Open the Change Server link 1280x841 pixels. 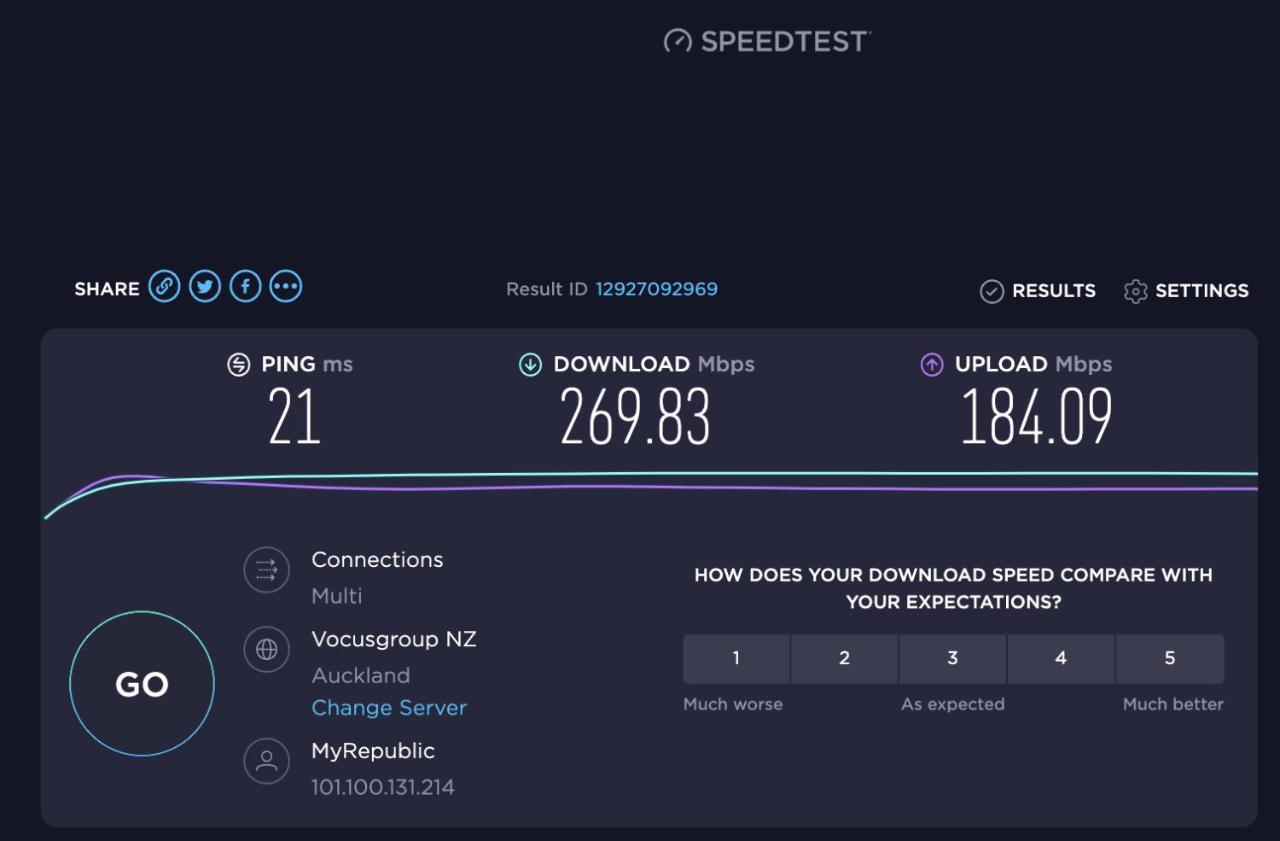(389, 708)
